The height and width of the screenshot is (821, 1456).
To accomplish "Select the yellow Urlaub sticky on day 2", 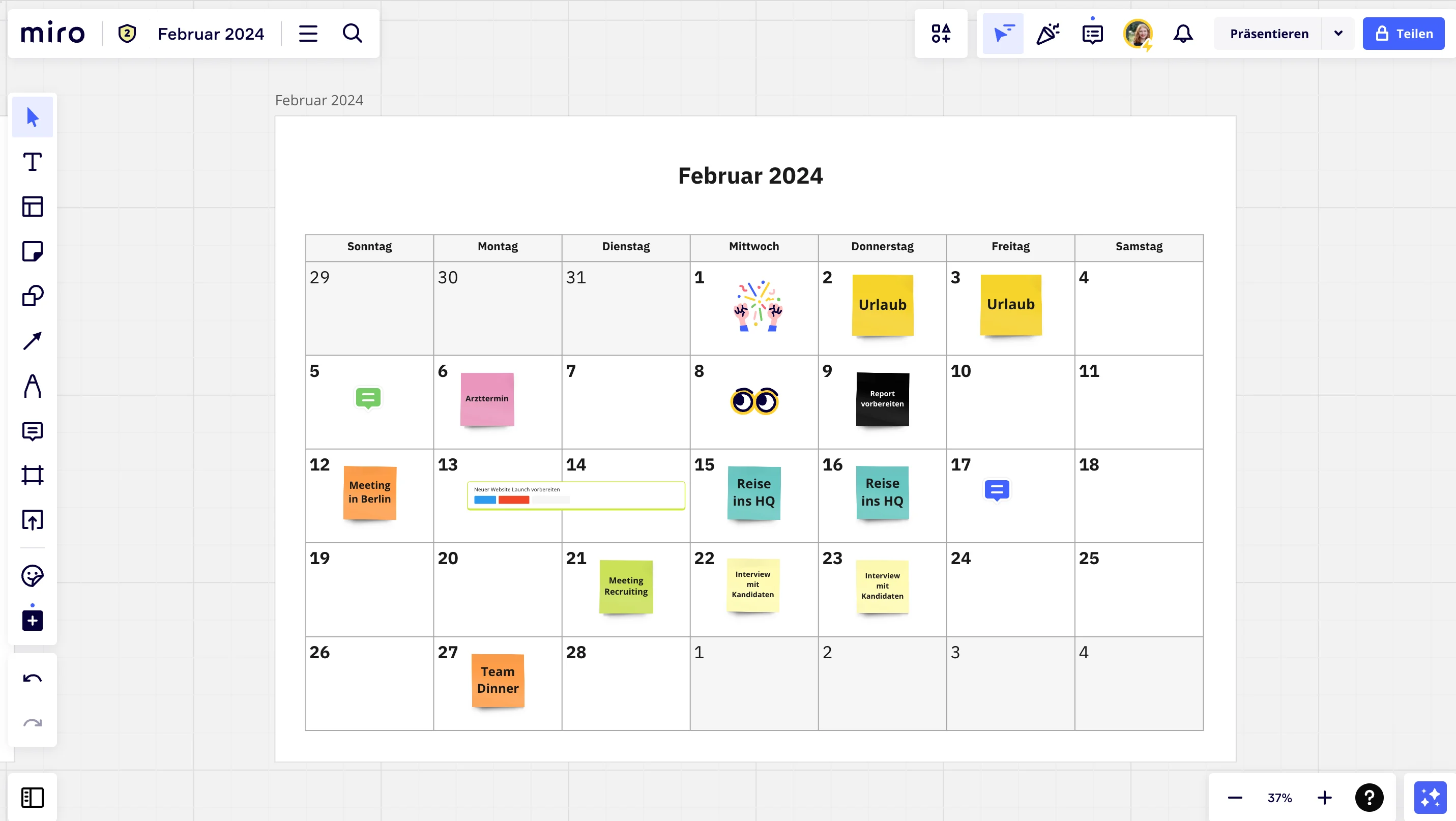I will point(882,305).
